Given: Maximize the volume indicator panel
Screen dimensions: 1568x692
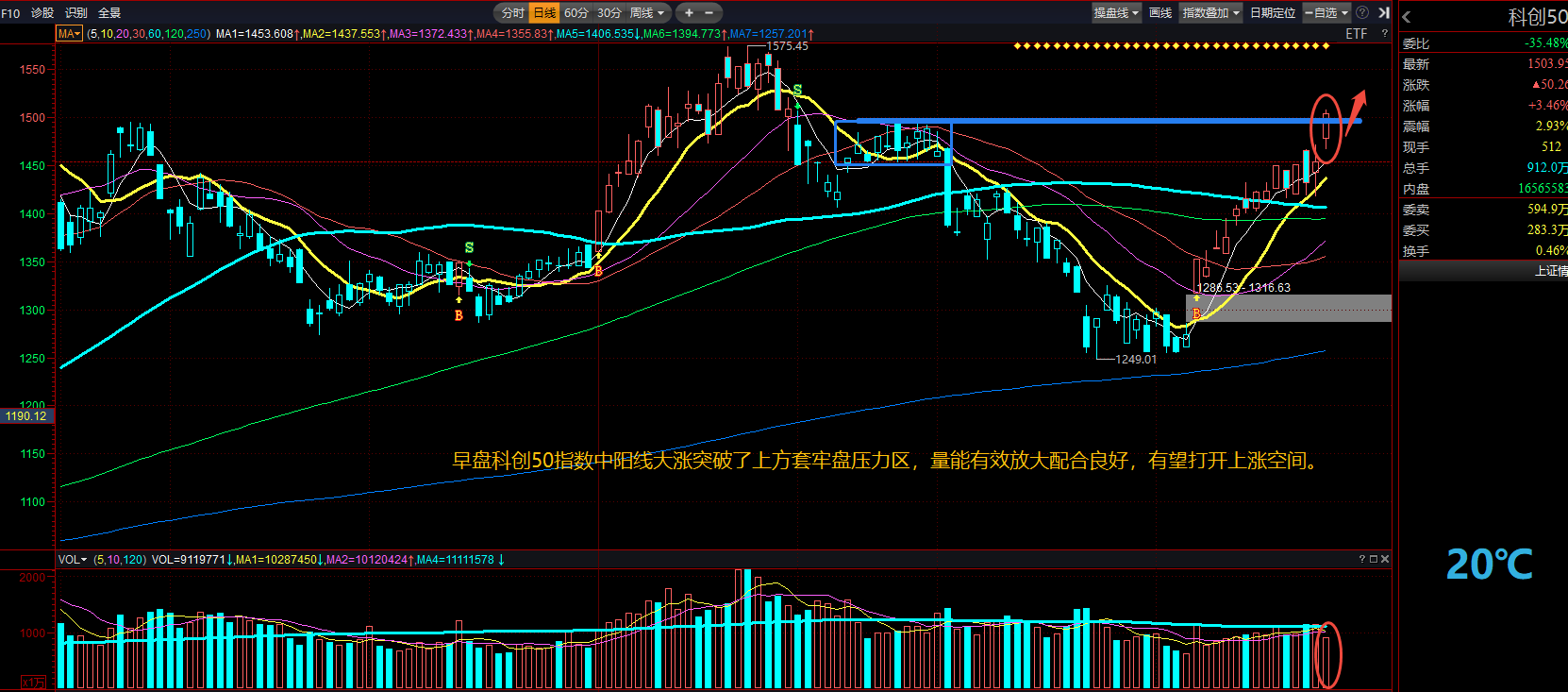Looking at the screenshot, I should tap(1374, 559).
